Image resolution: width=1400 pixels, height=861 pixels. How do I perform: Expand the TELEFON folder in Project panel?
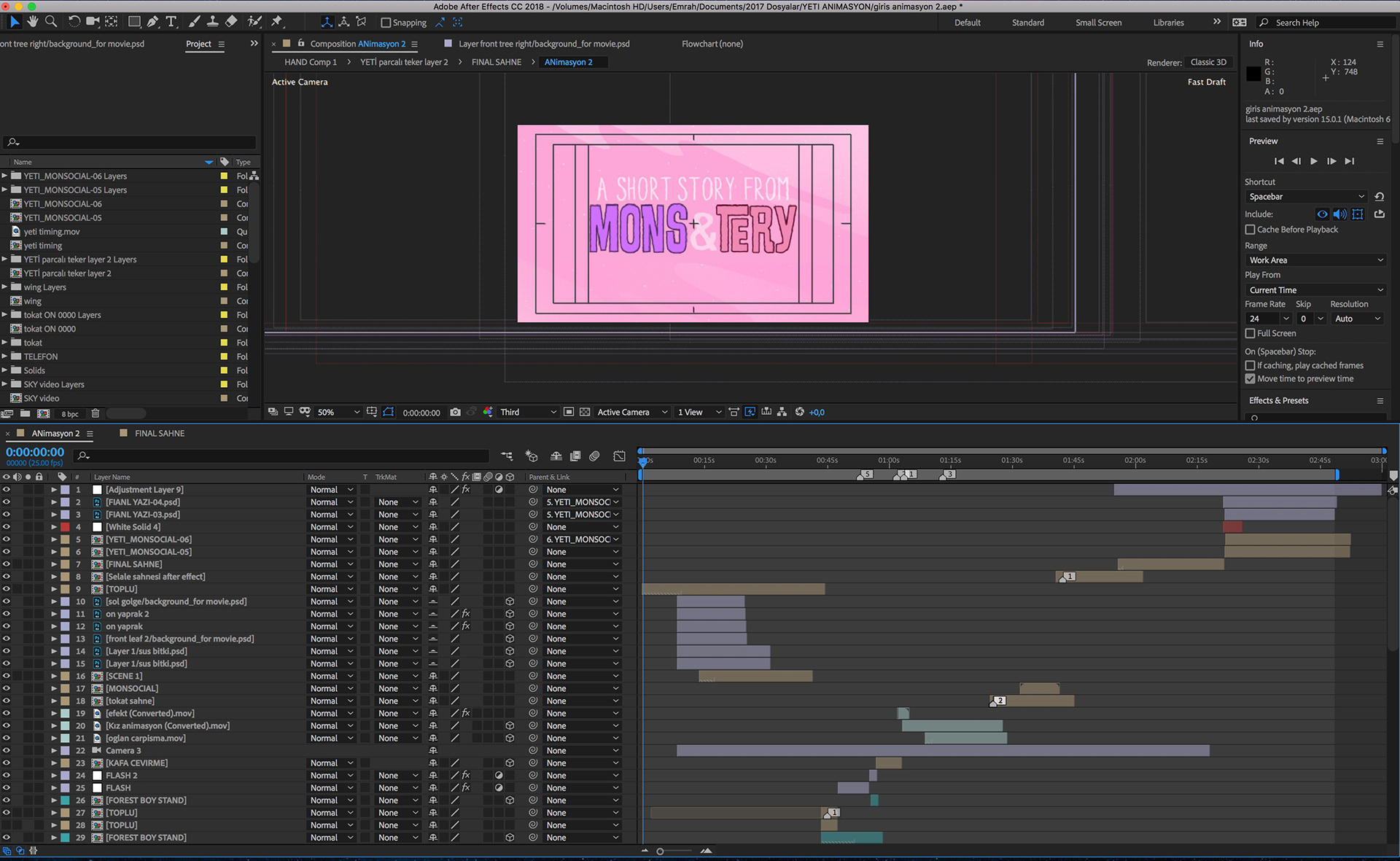point(4,357)
